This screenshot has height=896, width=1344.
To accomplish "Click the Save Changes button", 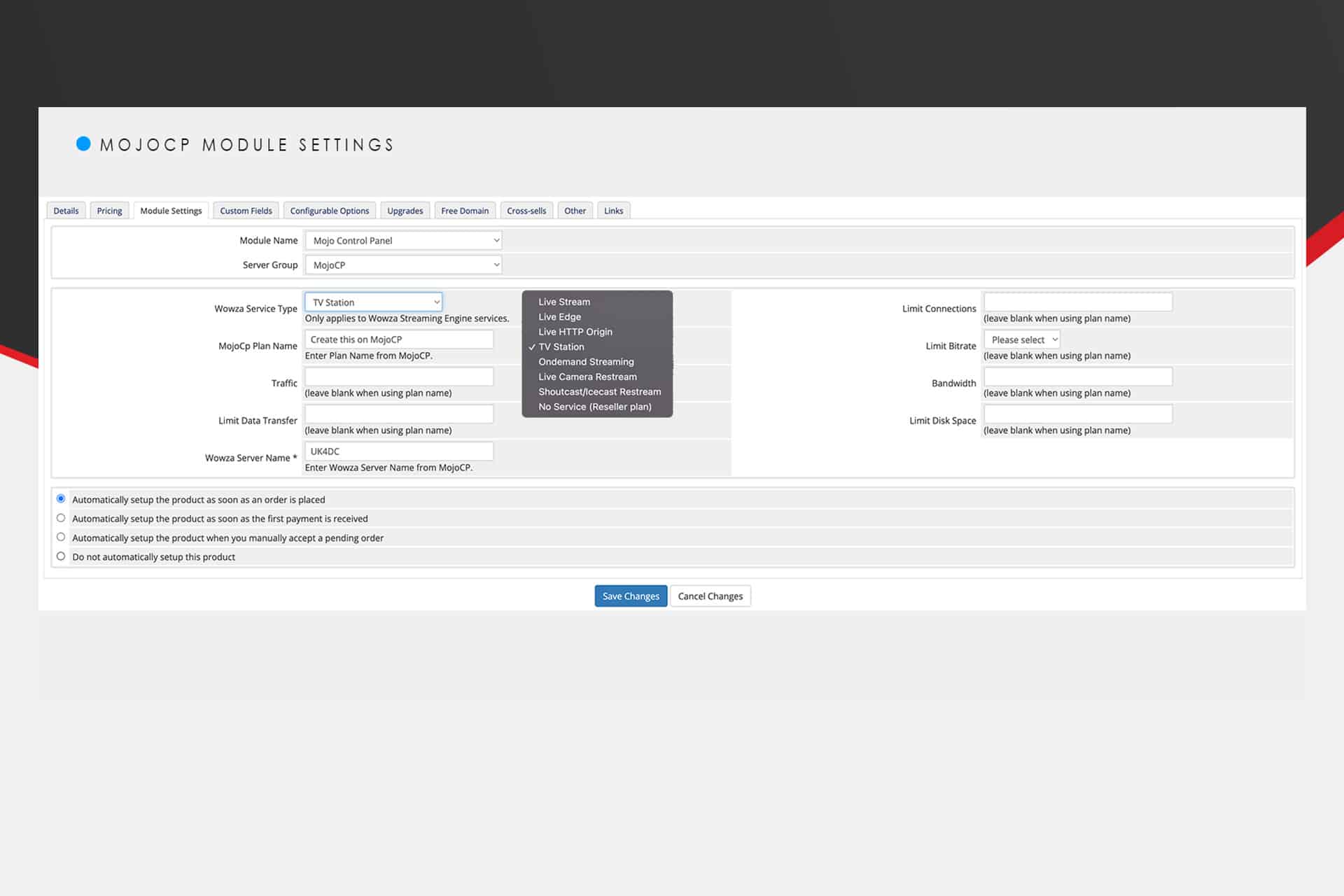I will [x=631, y=596].
